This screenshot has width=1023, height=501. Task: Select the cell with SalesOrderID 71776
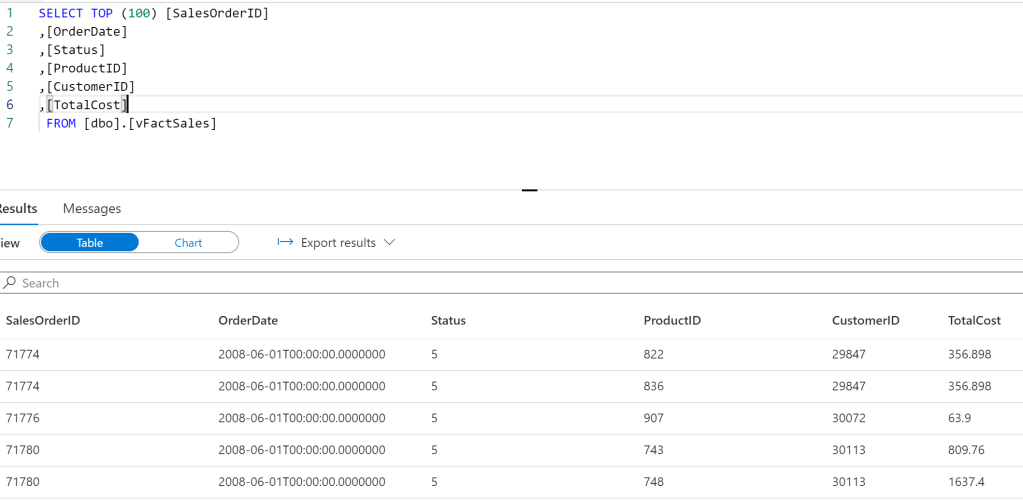click(x=22, y=417)
